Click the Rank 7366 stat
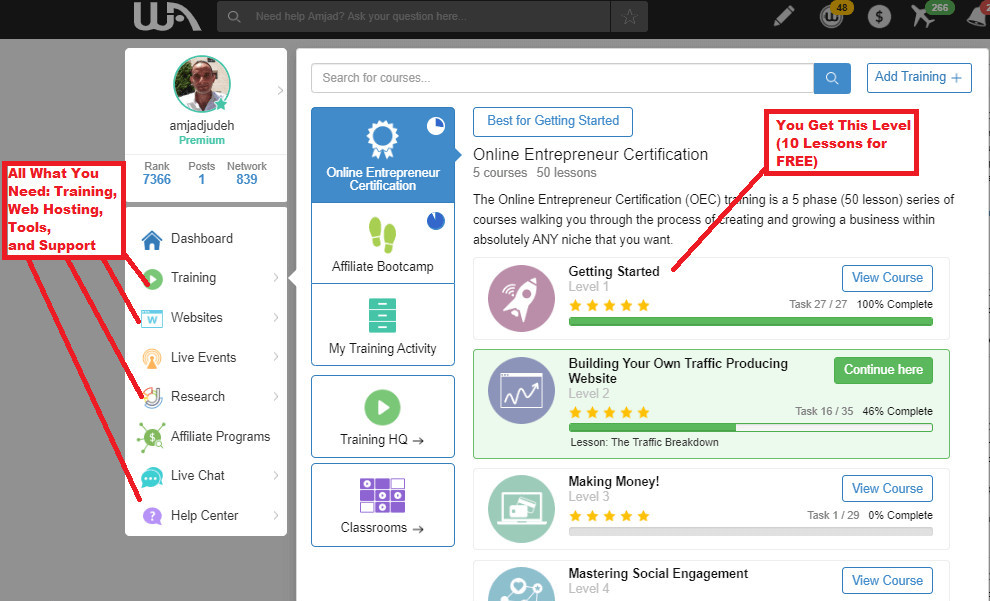 (x=157, y=173)
